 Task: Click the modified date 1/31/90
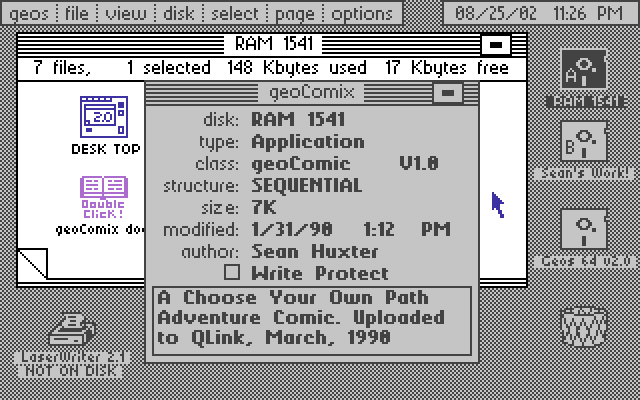pos(292,229)
